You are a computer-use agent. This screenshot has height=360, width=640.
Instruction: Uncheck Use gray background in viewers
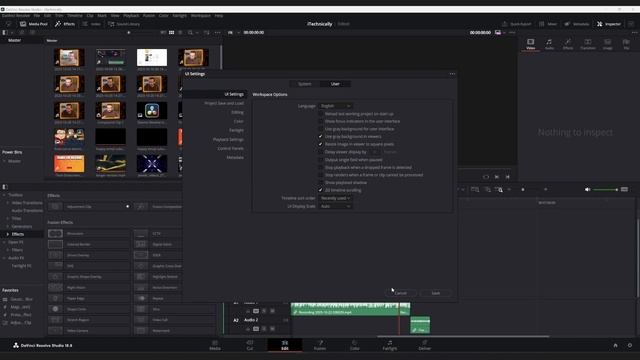pos(320,136)
